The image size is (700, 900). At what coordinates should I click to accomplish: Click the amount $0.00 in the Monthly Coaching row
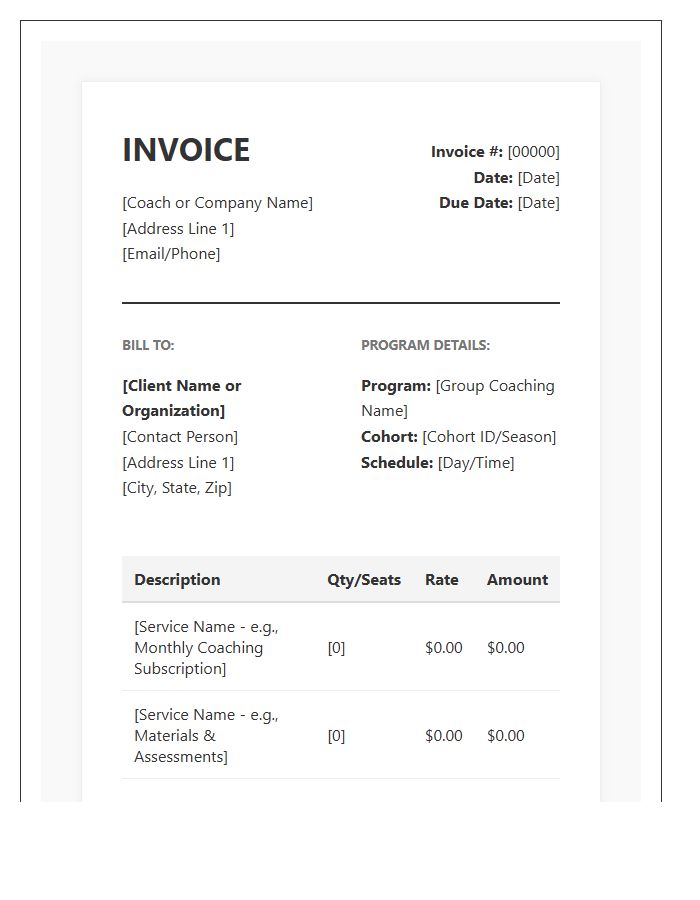click(505, 647)
